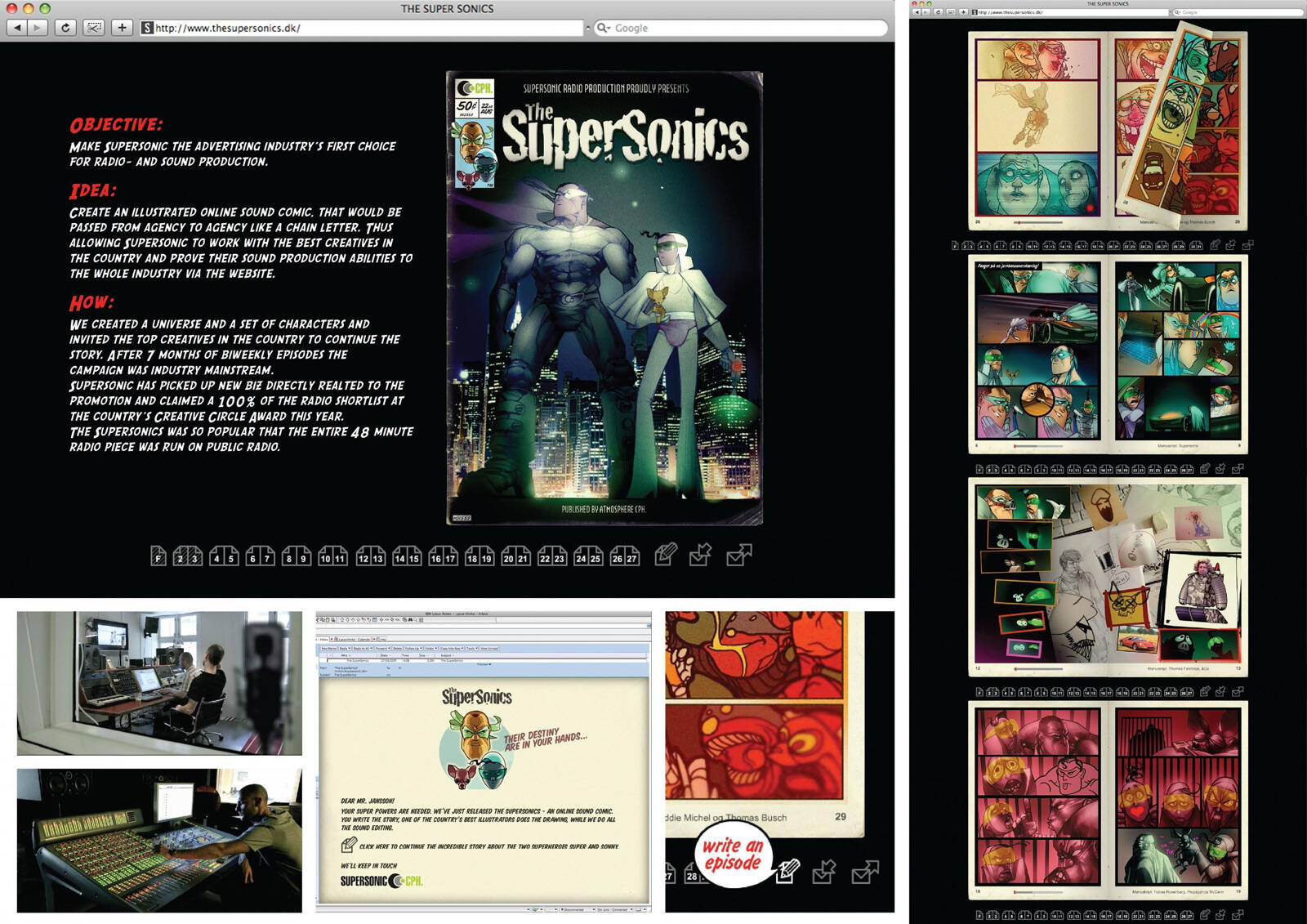Open pages 8-9 in main window page navigator
Image resolution: width=1307 pixels, height=924 pixels.
coord(296,556)
